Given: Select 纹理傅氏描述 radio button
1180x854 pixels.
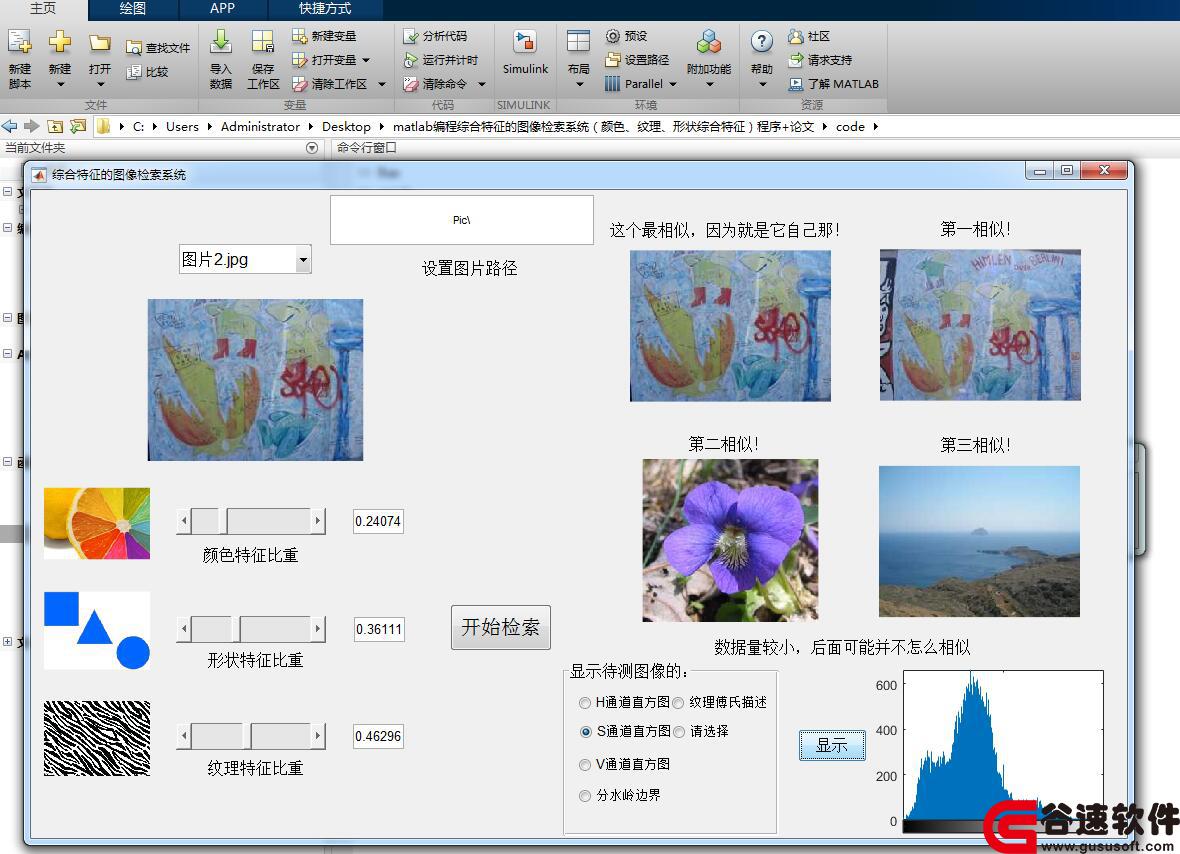Looking at the screenshot, I should point(678,703).
